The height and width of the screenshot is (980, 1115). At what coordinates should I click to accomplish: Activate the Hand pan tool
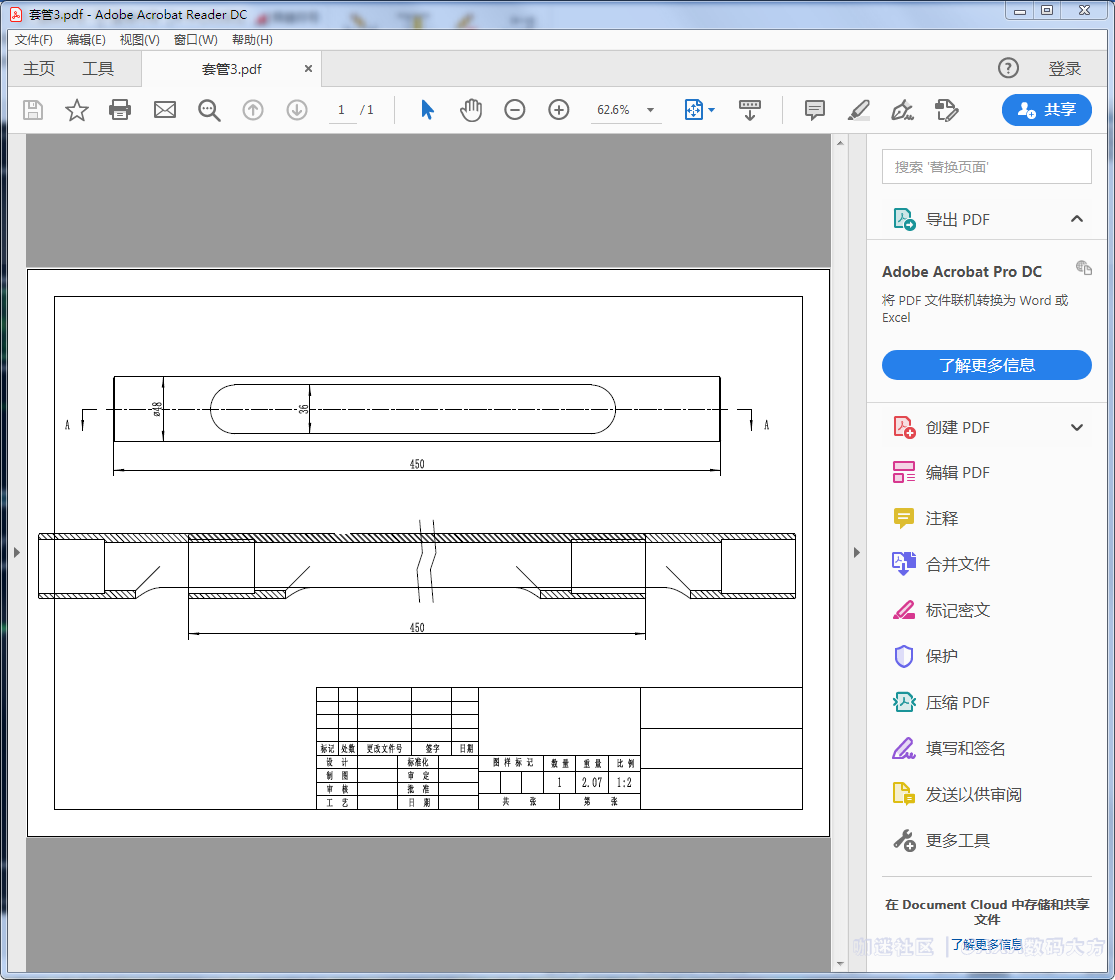click(471, 110)
